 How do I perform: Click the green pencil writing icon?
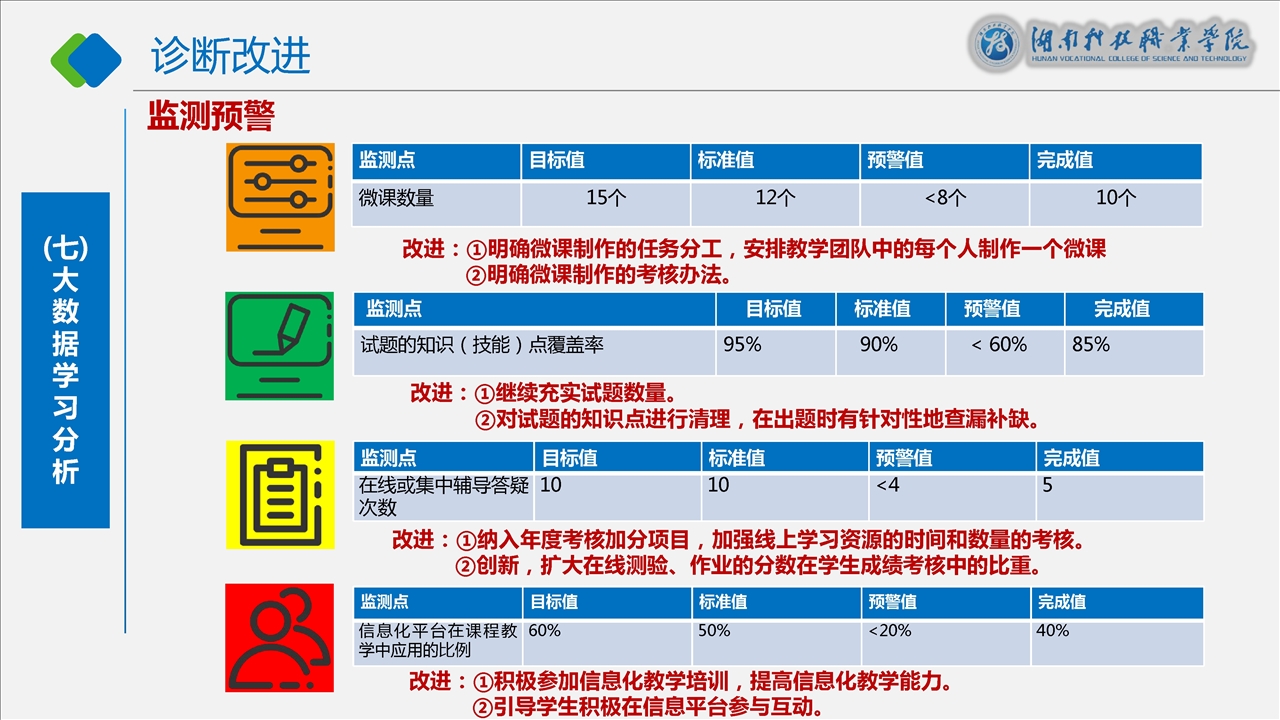(280, 346)
